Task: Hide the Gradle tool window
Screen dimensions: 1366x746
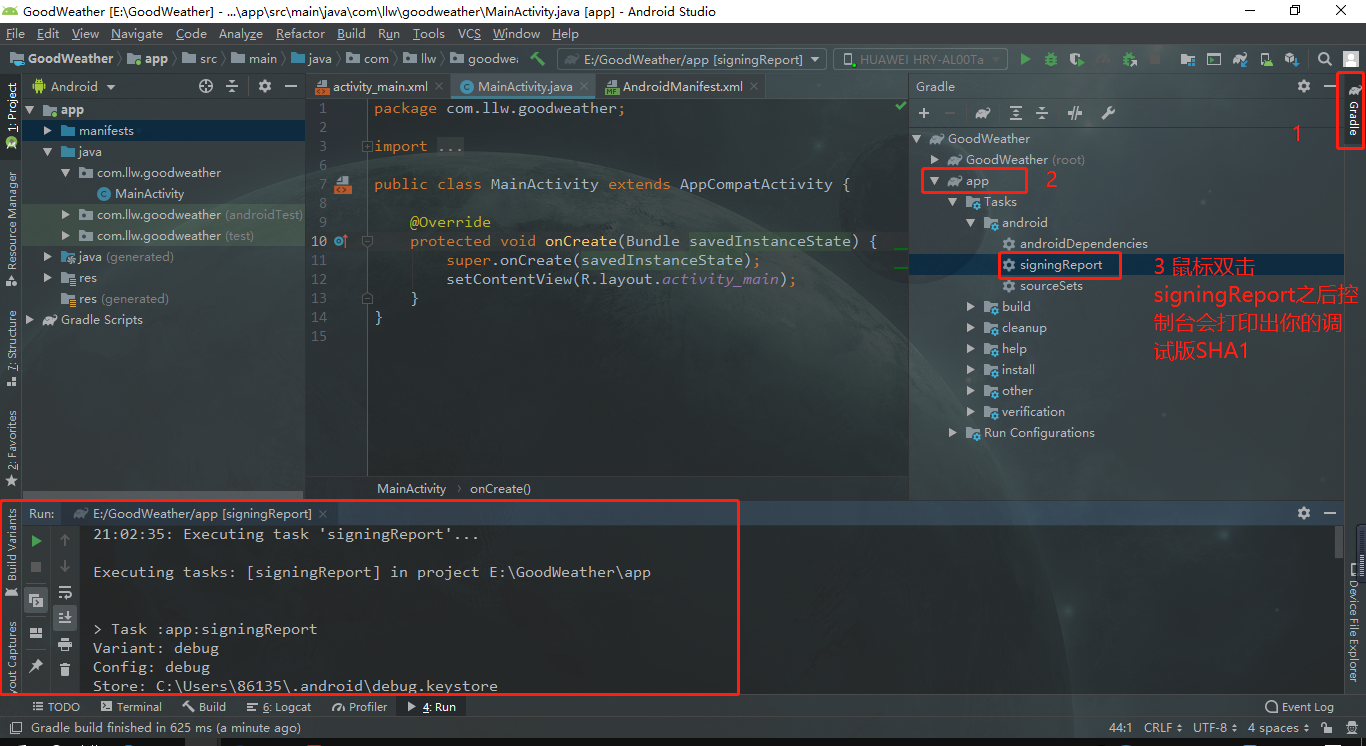Action: click(x=1331, y=87)
